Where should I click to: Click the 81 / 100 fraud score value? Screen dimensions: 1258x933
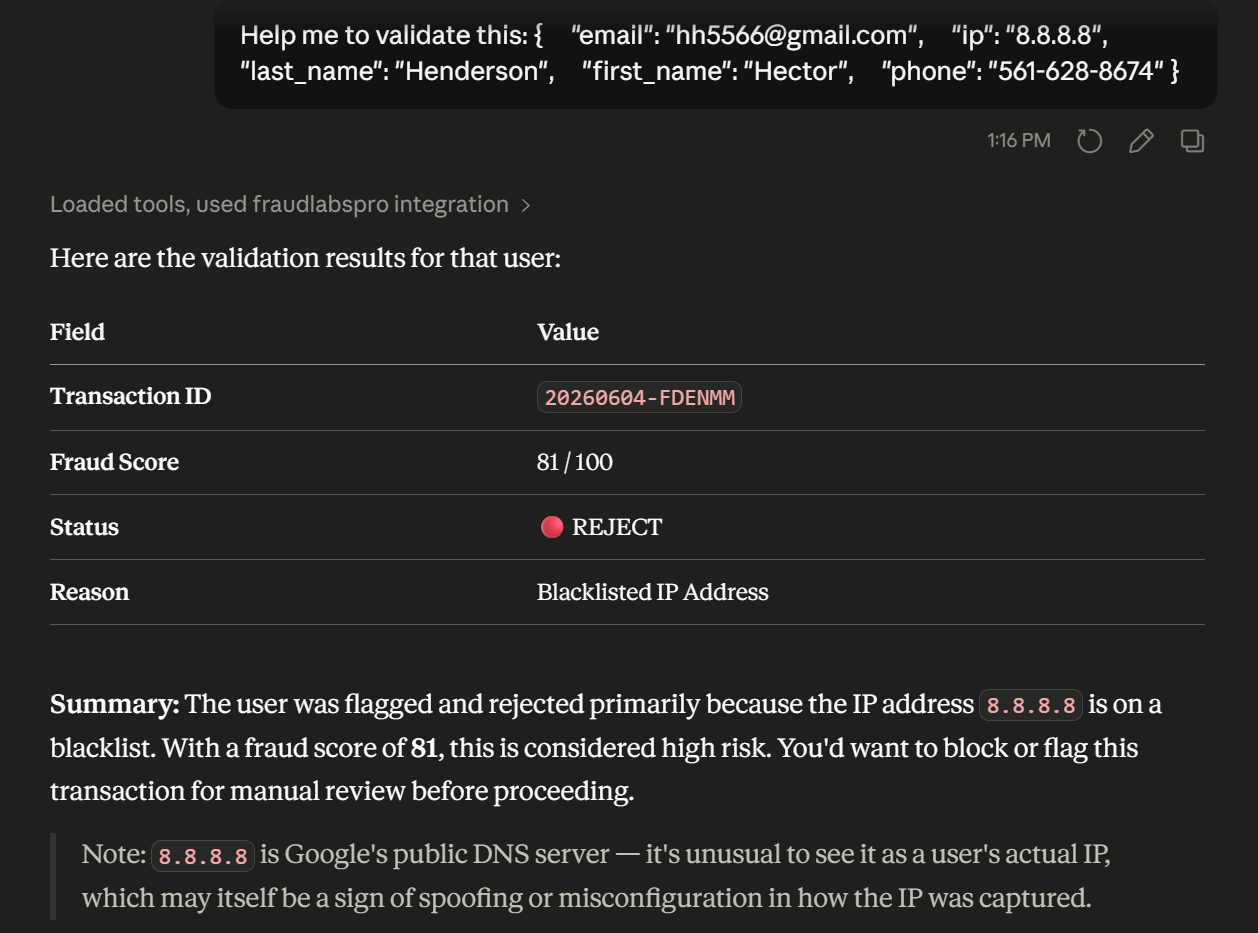[575, 462]
